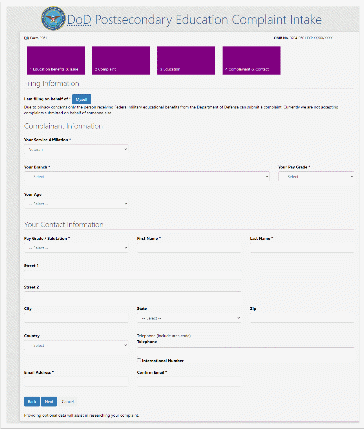This screenshot has width=364, height=429.
Task: Check the International Number checkbox
Action: 139,359
